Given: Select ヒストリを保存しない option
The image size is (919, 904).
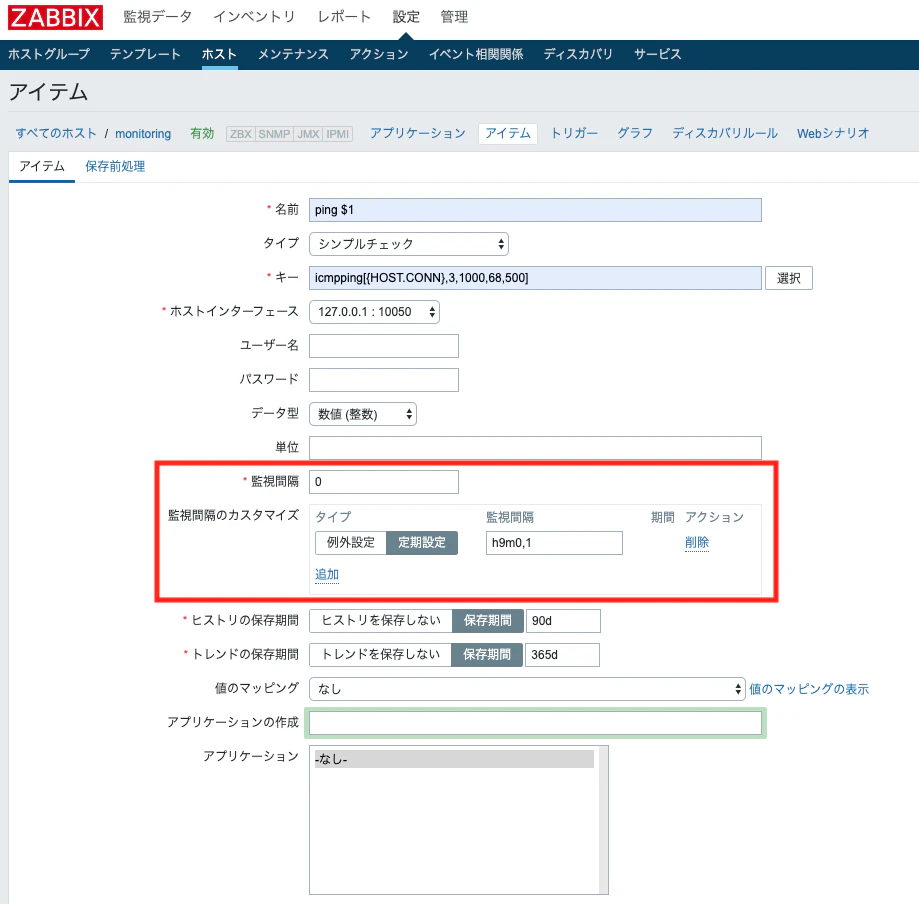Looking at the screenshot, I should (x=381, y=621).
